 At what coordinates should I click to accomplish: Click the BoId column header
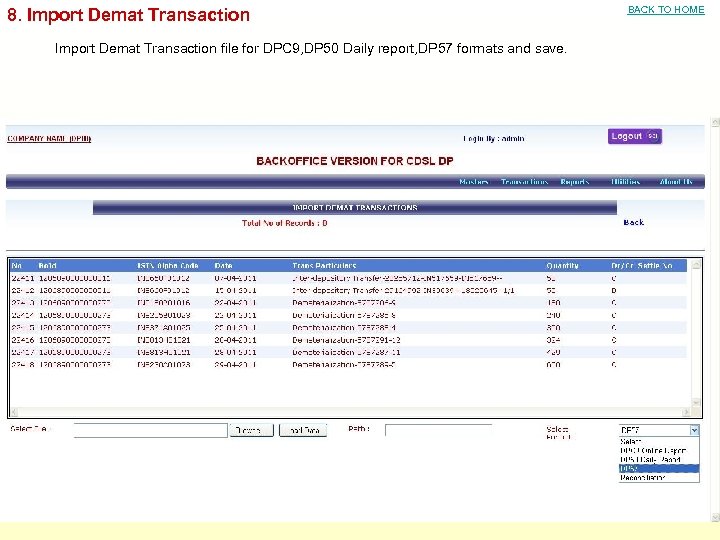coord(47,265)
